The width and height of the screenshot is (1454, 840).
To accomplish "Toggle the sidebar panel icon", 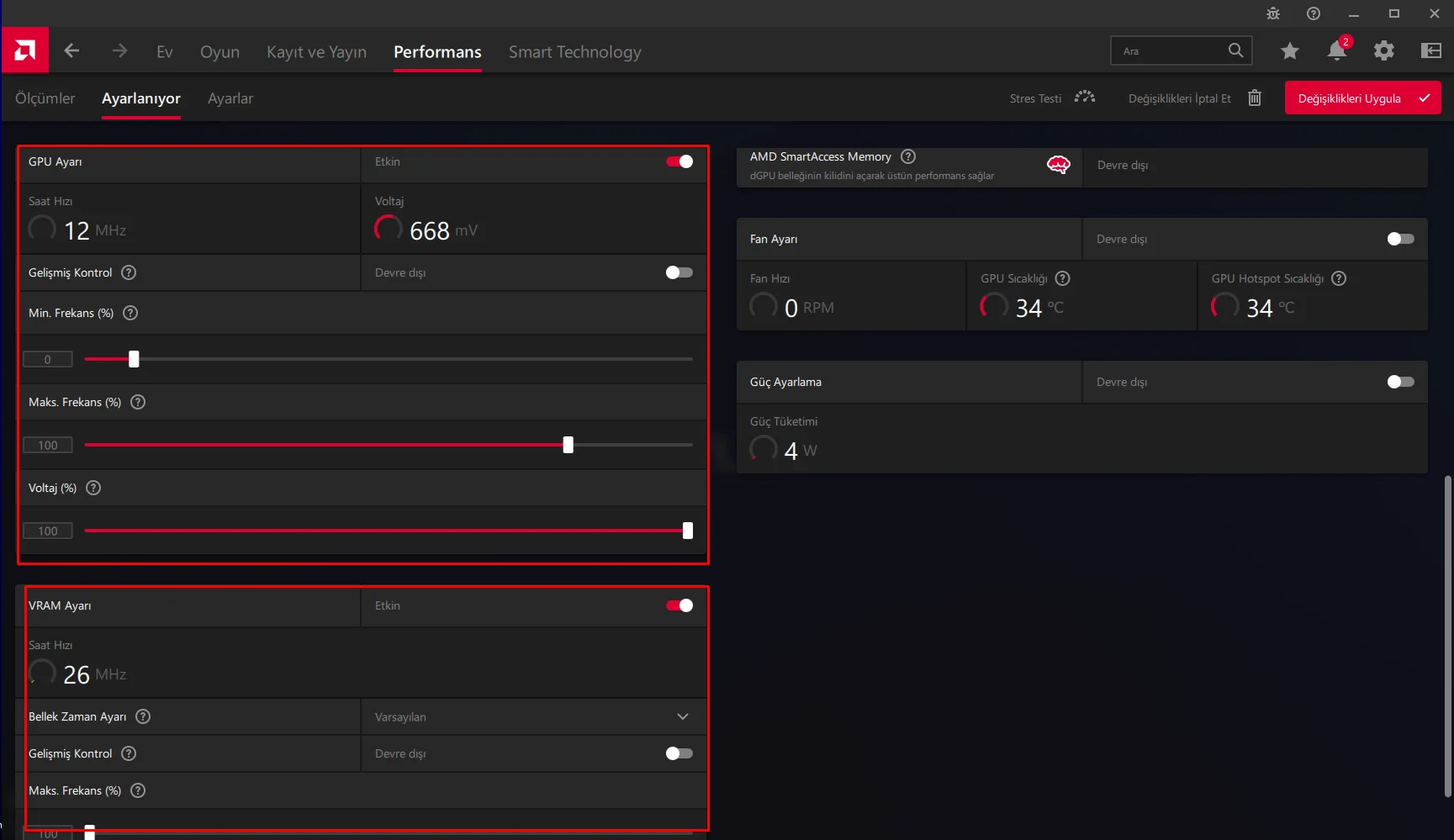I will point(1430,51).
